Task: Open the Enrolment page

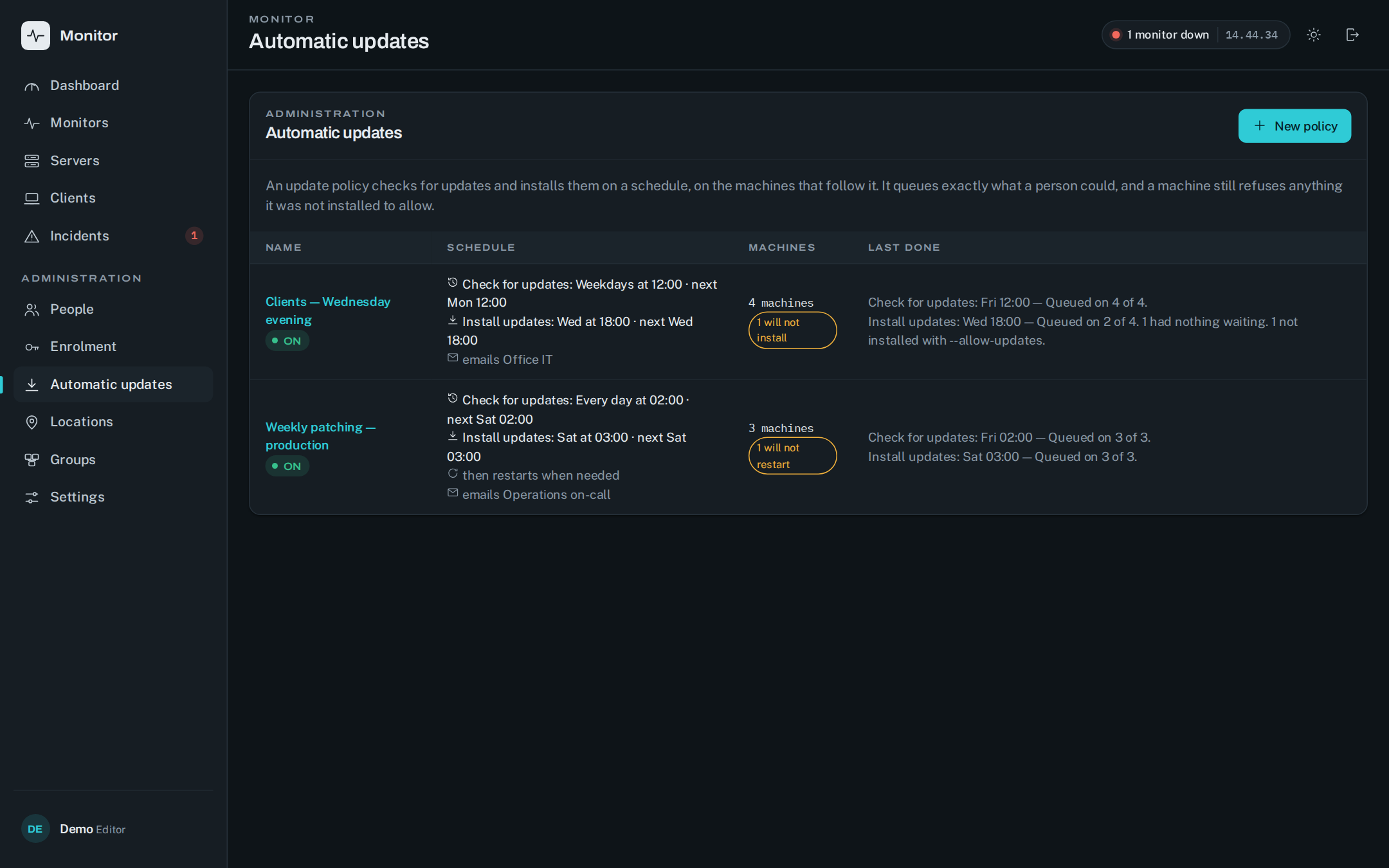Action: point(113,347)
